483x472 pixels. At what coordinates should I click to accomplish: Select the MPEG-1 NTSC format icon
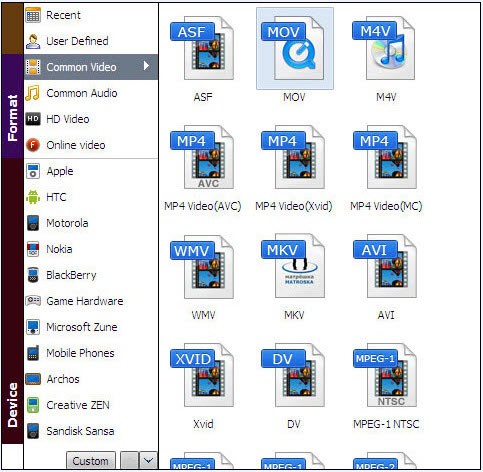click(385, 375)
